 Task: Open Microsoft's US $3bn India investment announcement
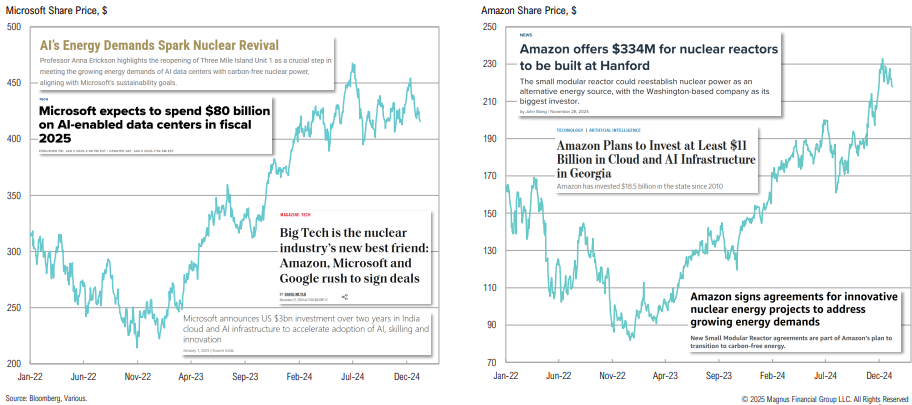coord(307,328)
